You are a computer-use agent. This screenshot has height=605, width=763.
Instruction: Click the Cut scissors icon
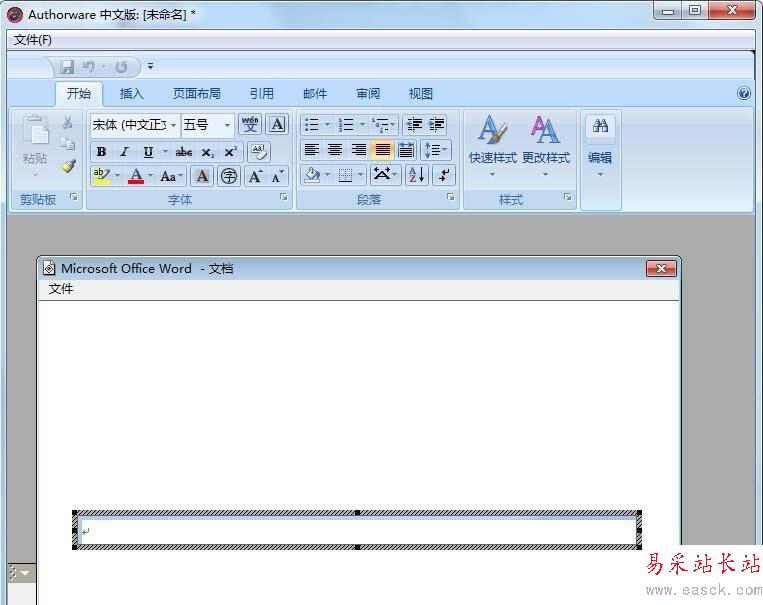pos(68,123)
